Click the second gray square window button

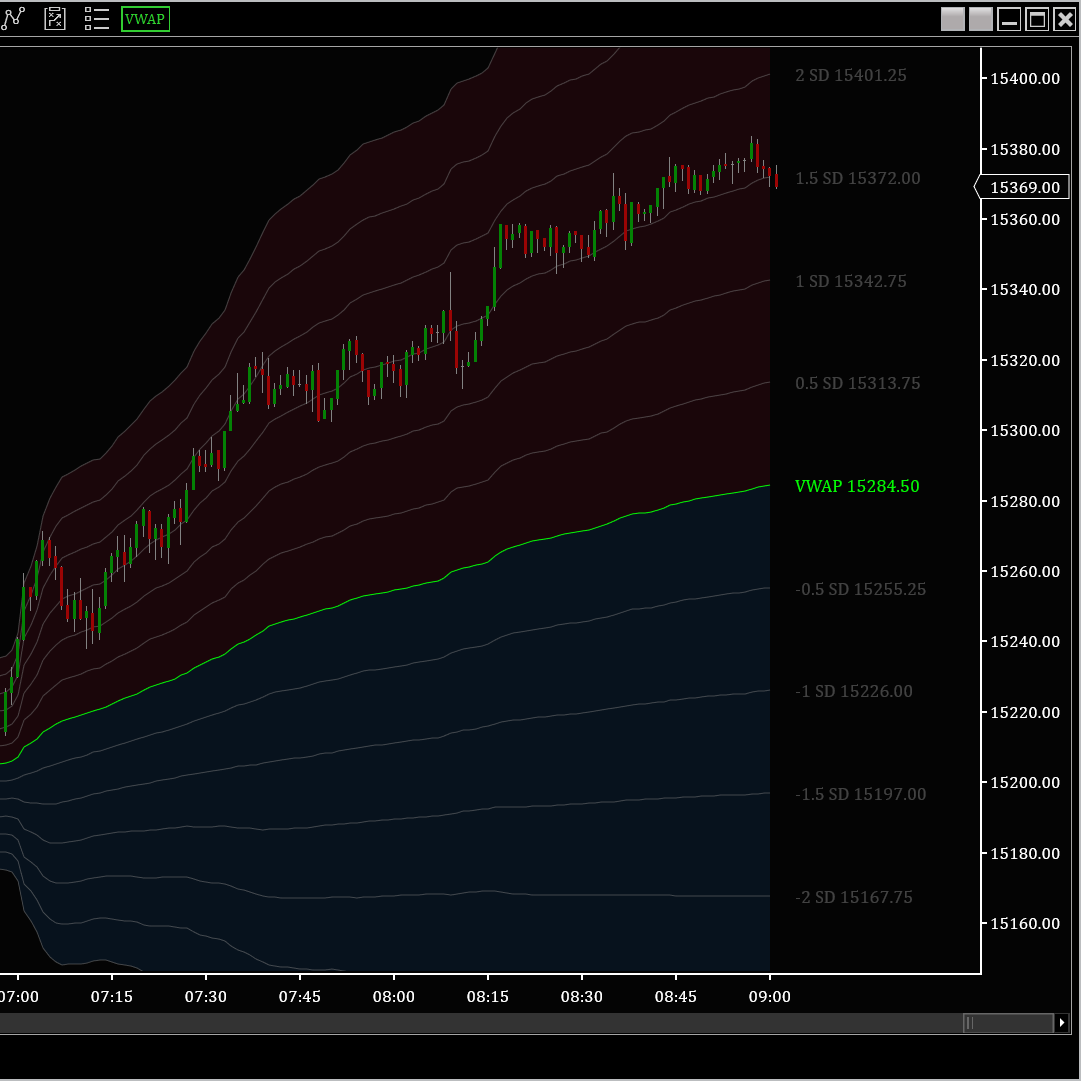pyautogui.click(x=981, y=19)
